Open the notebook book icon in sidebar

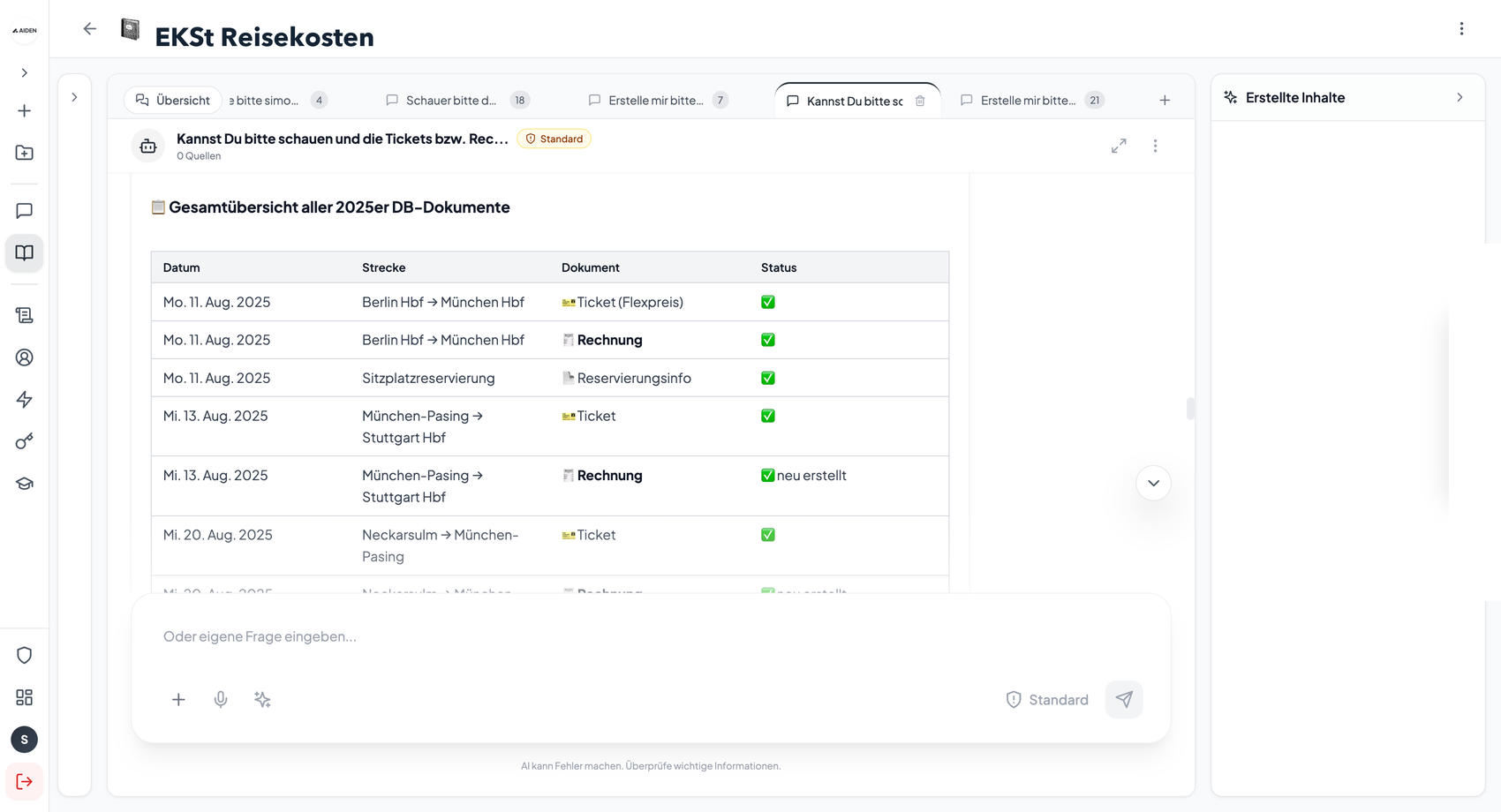(24, 252)
